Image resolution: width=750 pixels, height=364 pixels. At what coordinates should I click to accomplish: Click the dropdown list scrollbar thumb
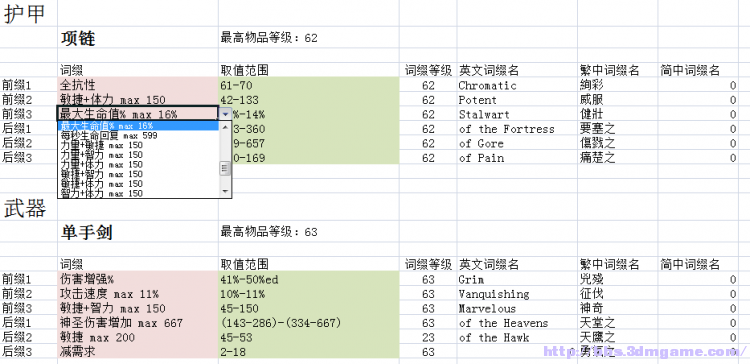225,168
